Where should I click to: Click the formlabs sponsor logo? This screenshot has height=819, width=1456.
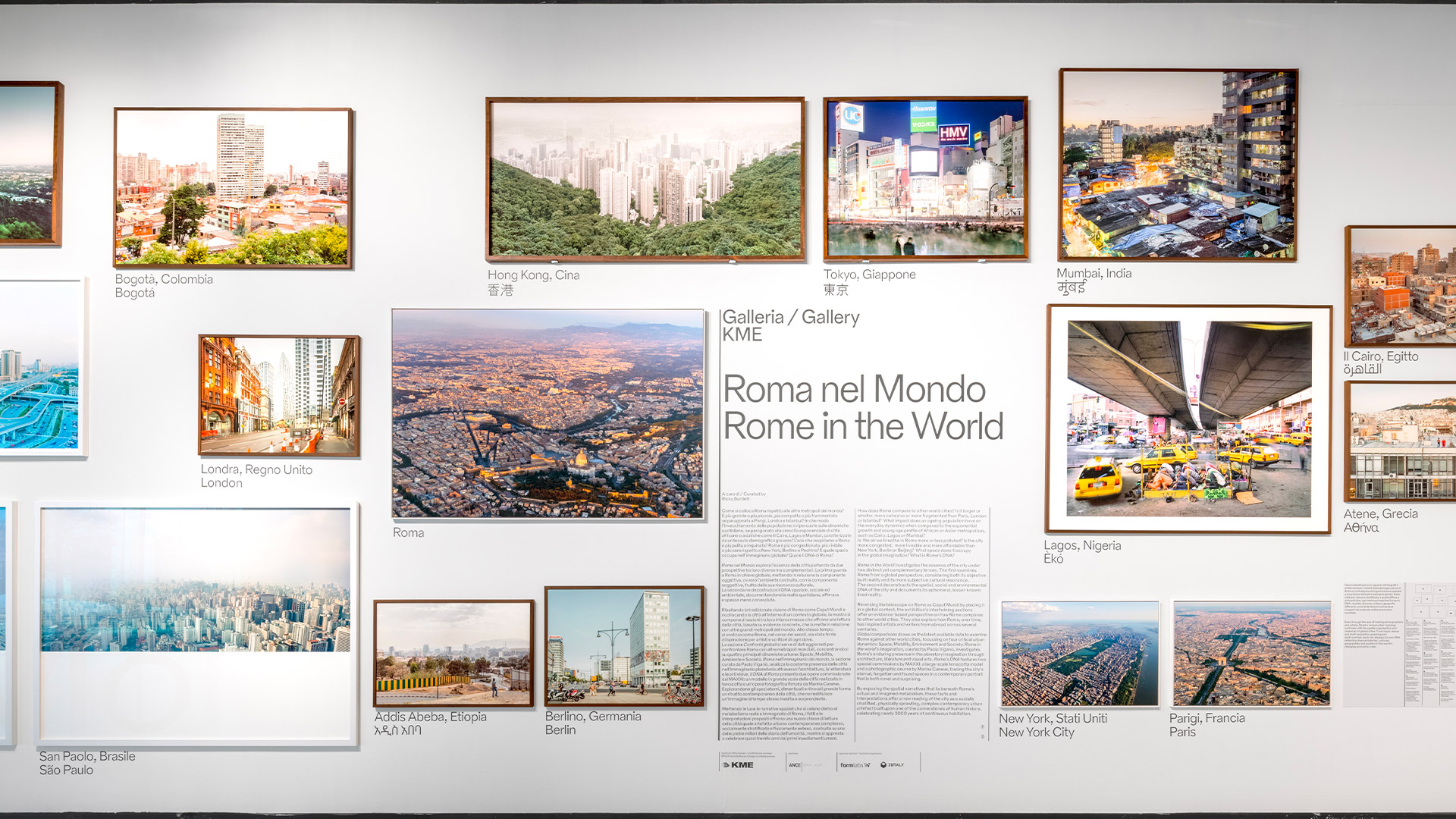[855, 764]
